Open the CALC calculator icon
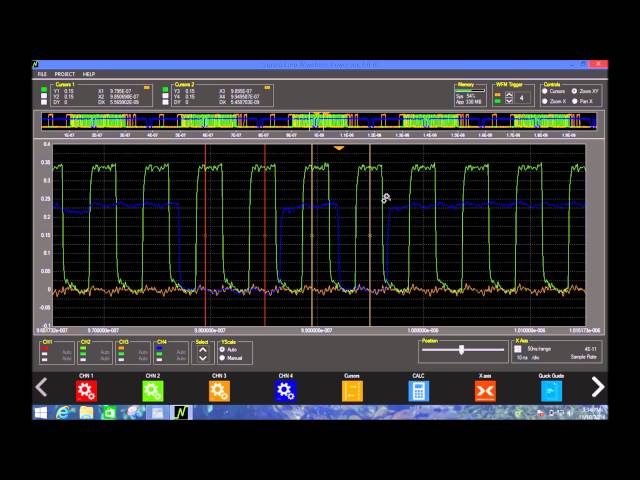 click(x=419, y=391)
